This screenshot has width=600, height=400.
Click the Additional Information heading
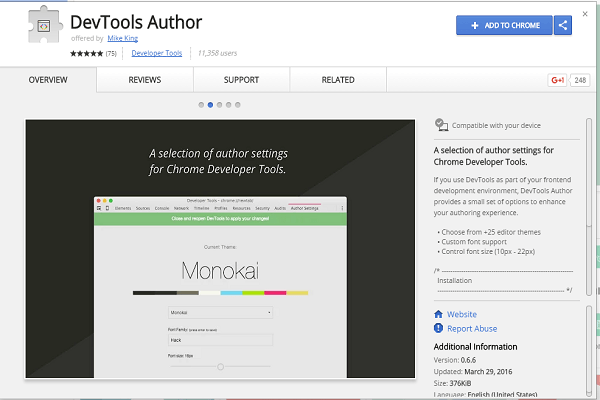[475, 346]
